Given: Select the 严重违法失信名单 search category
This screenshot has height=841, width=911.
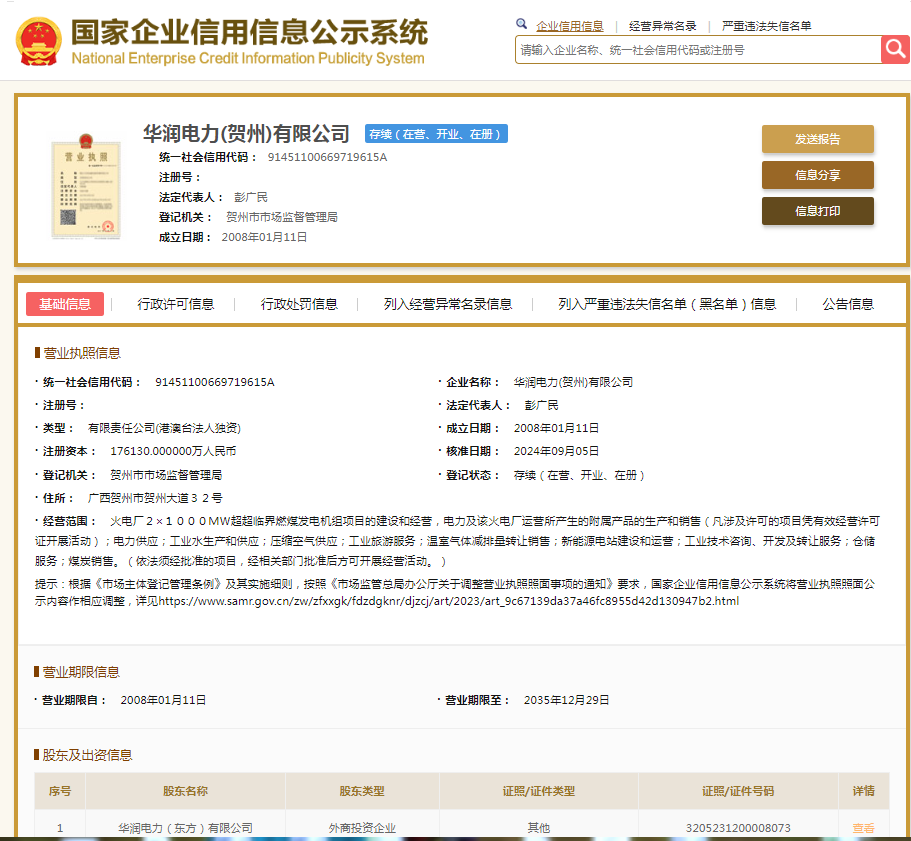Looking at the screenshot, I should click(766, 26).
